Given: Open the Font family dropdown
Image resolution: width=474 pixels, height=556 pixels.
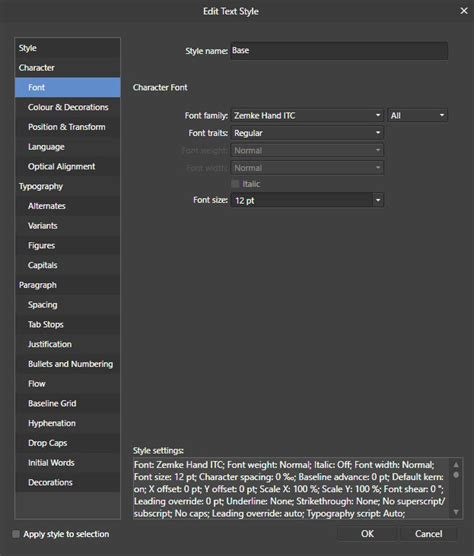Looking at the screenshot, I should click(307, 115).
